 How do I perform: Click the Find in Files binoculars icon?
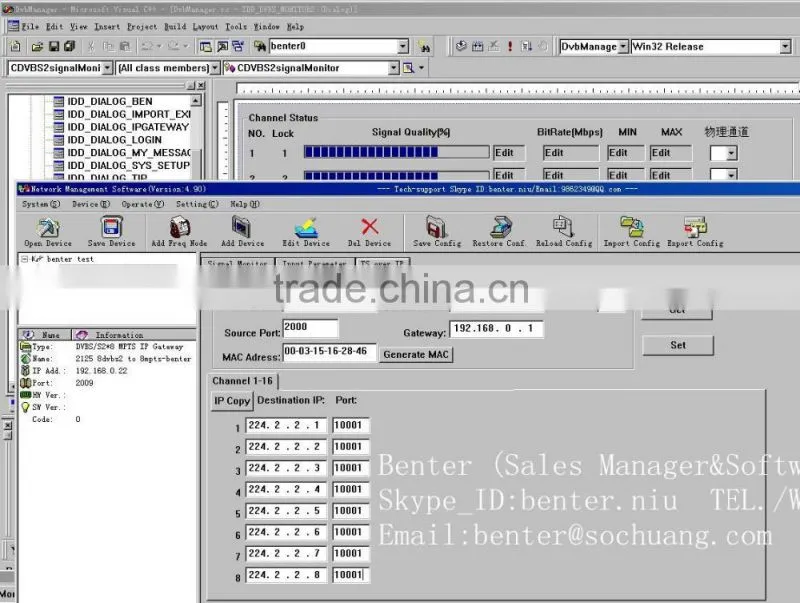[x=260, y=47]
